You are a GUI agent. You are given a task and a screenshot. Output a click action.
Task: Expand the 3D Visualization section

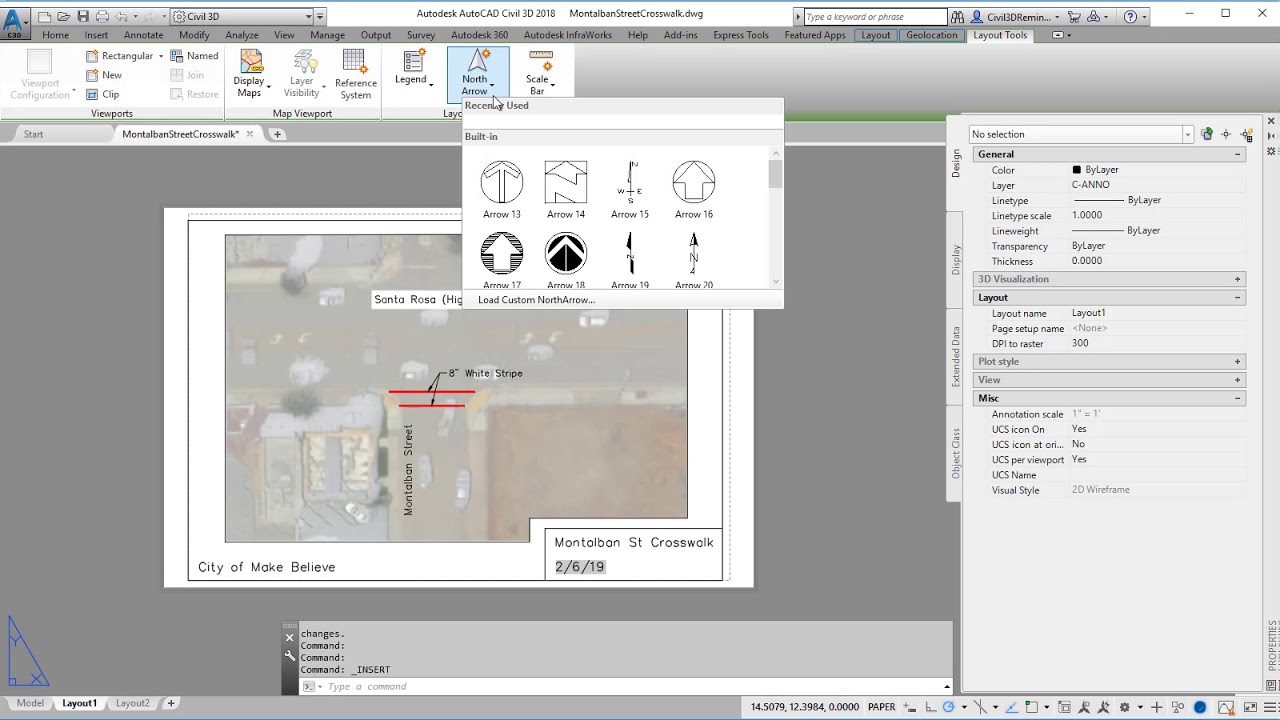click(x=1237, y=279)
